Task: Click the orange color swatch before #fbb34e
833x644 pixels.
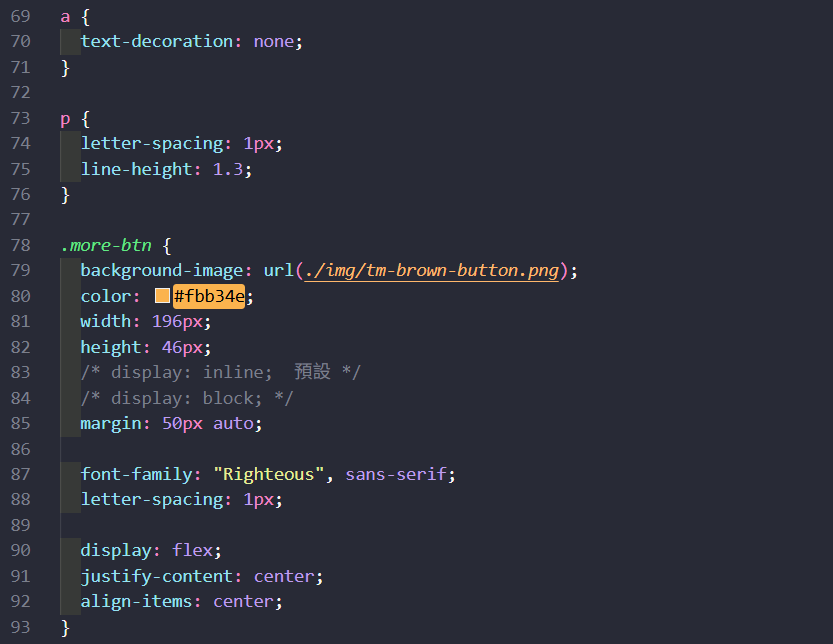Action: [162, 296]
